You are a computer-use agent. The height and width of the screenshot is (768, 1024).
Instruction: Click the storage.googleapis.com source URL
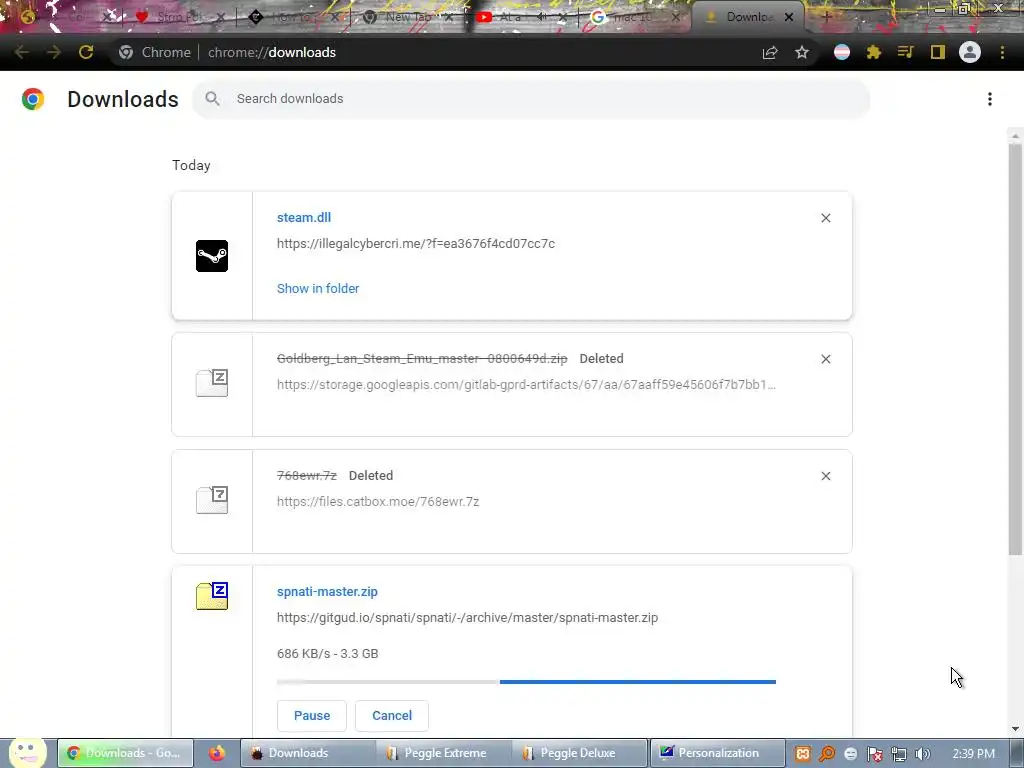point(526,385)
